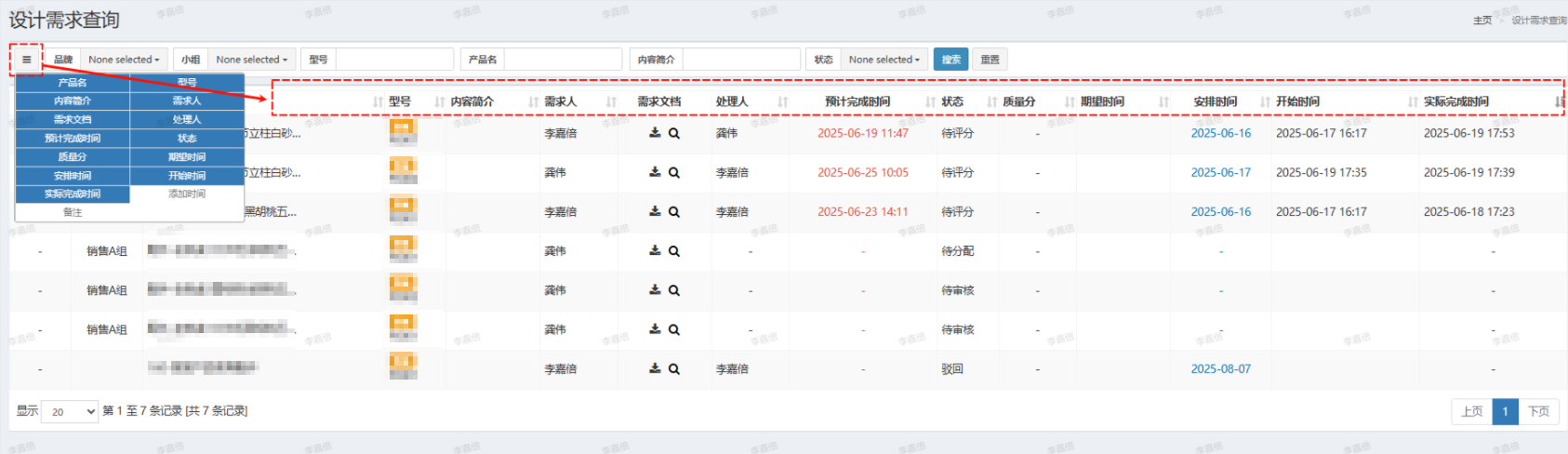Viewport: 1568px width, 454px height.
Task: Download the second row's requirement document
Action: coord(655,172)
